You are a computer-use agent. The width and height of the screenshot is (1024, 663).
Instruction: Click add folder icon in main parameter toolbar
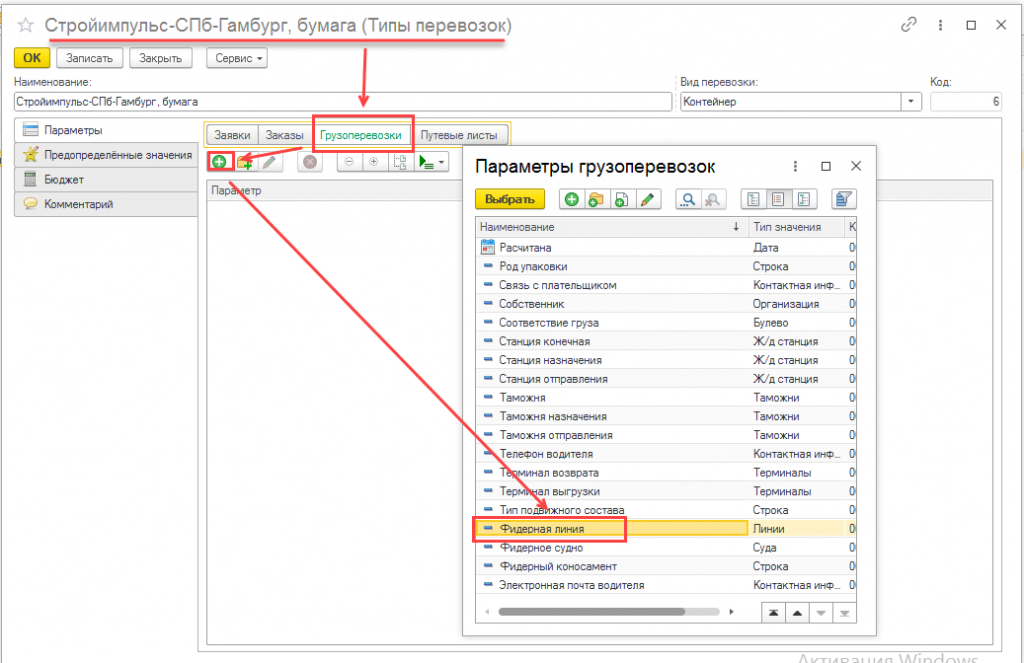245,161
